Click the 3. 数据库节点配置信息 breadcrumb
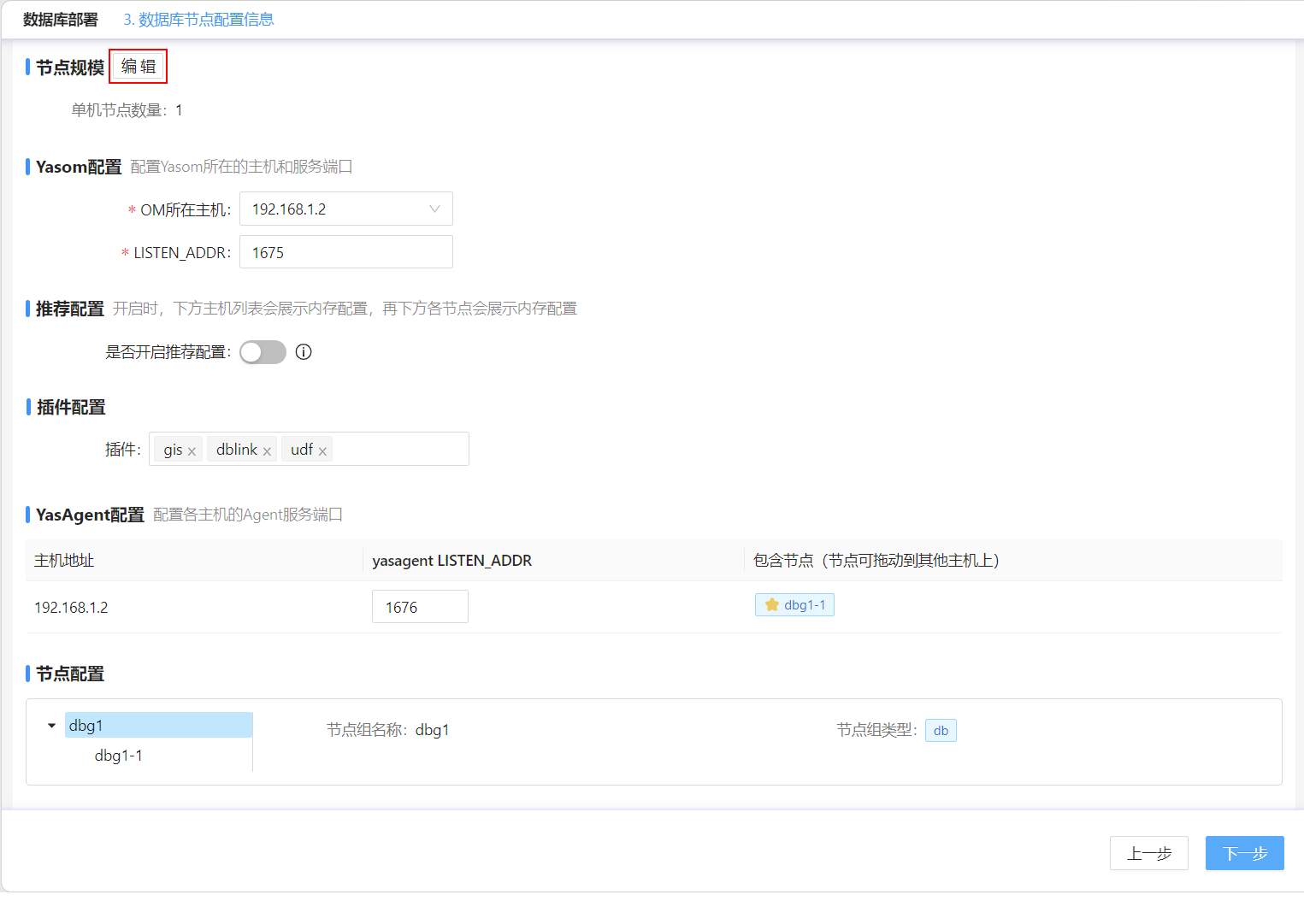This screenshot has width=1304, height=924. coord(198,20)
